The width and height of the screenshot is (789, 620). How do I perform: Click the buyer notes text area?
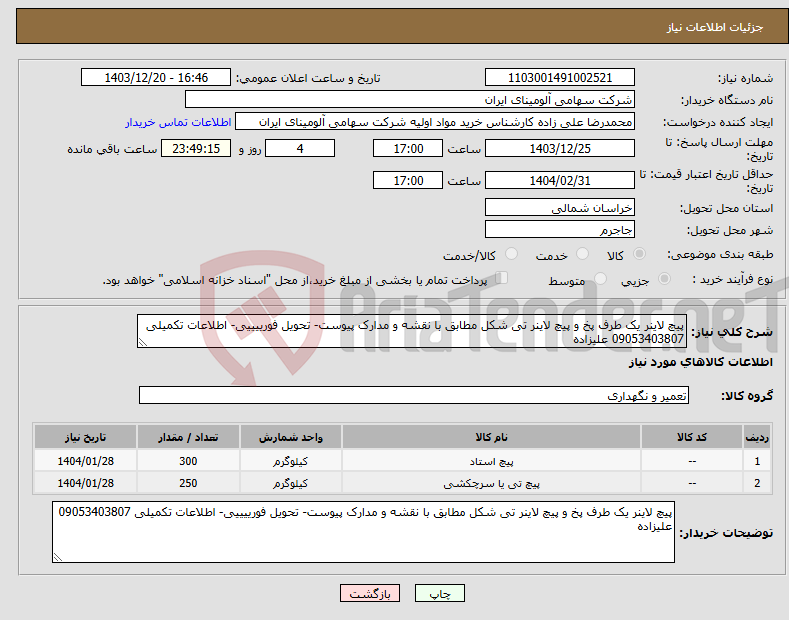point(363,532)
